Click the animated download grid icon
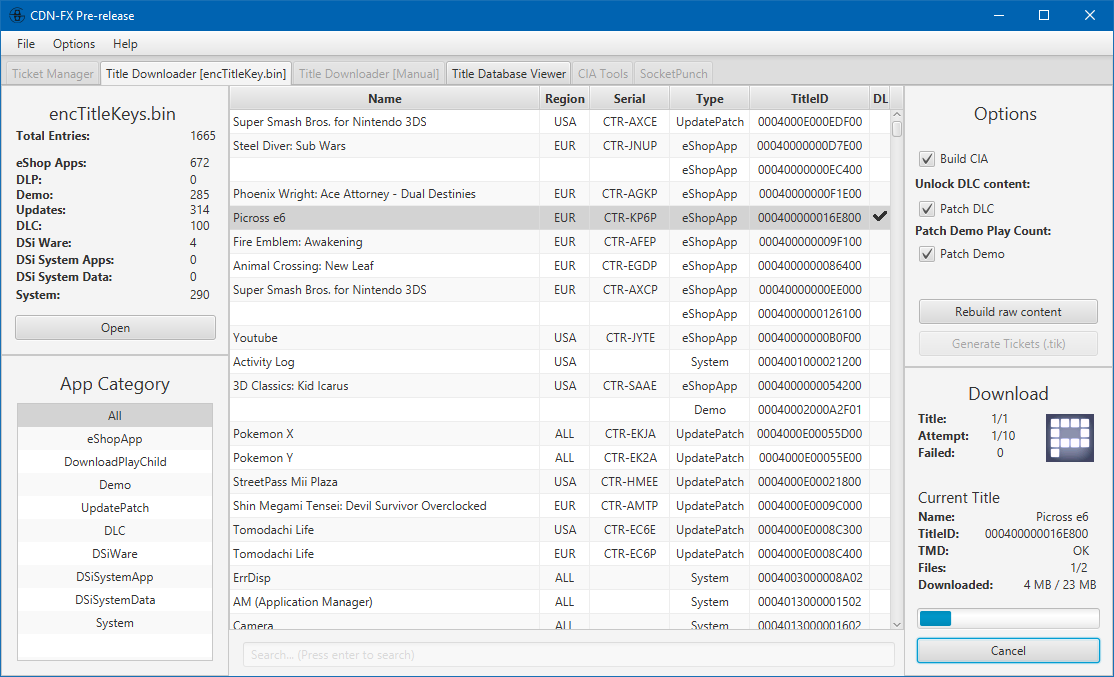This screenshot has height=677, width=1114. (1070, 438)
